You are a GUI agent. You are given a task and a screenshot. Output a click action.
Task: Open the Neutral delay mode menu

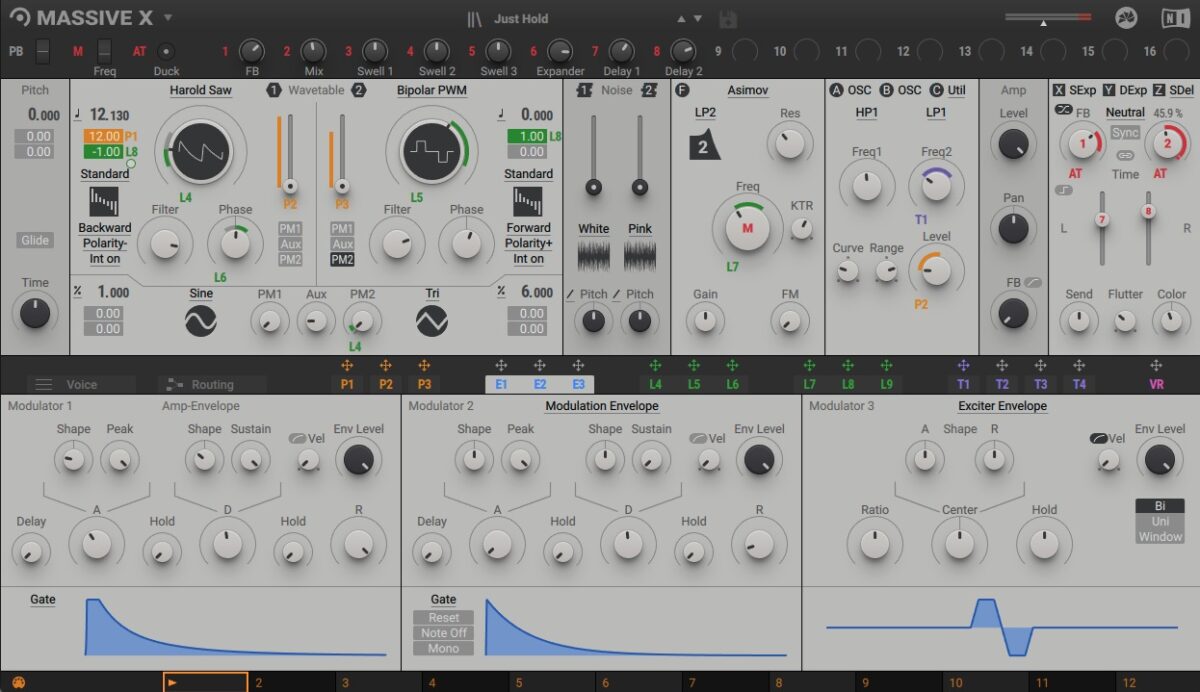click(1125, 113)
